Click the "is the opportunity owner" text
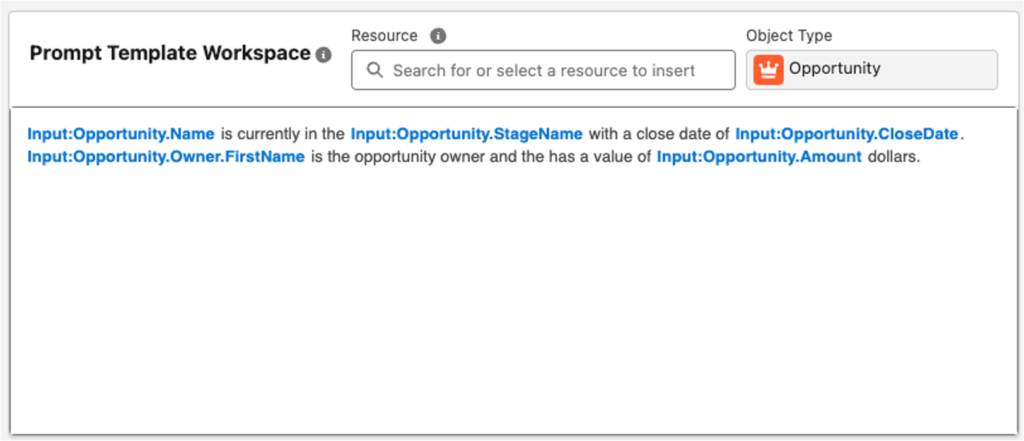 point(398,157)
